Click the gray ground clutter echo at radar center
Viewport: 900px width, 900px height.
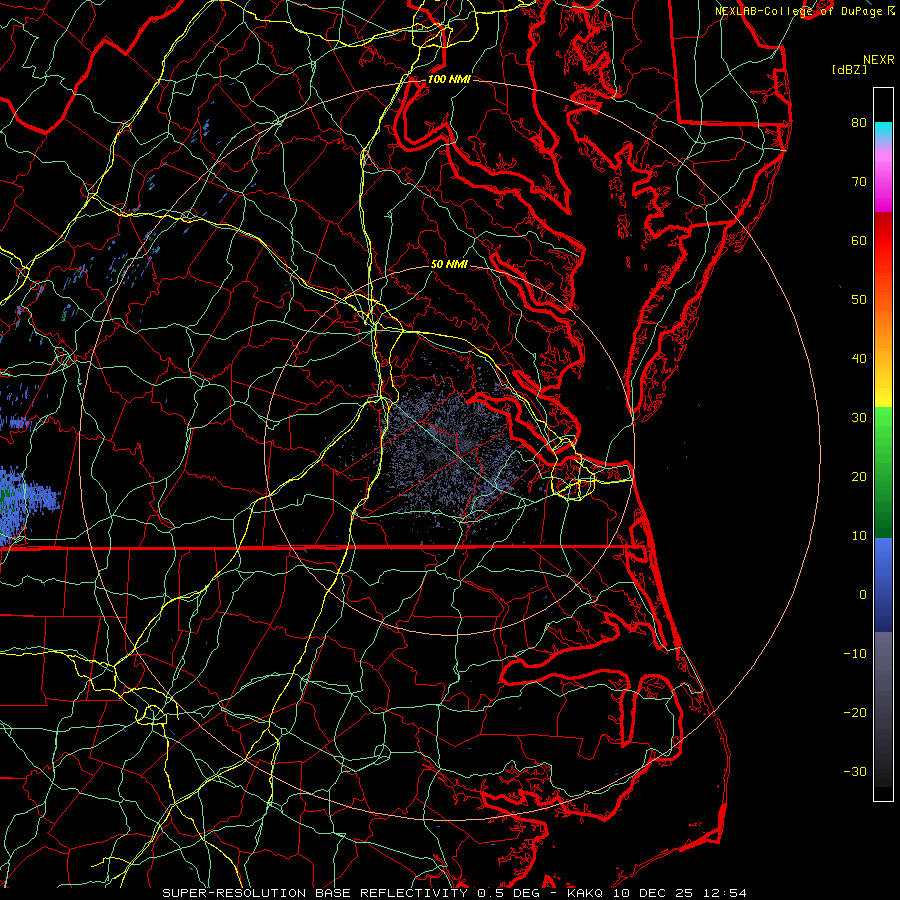[x=453, y=451]
